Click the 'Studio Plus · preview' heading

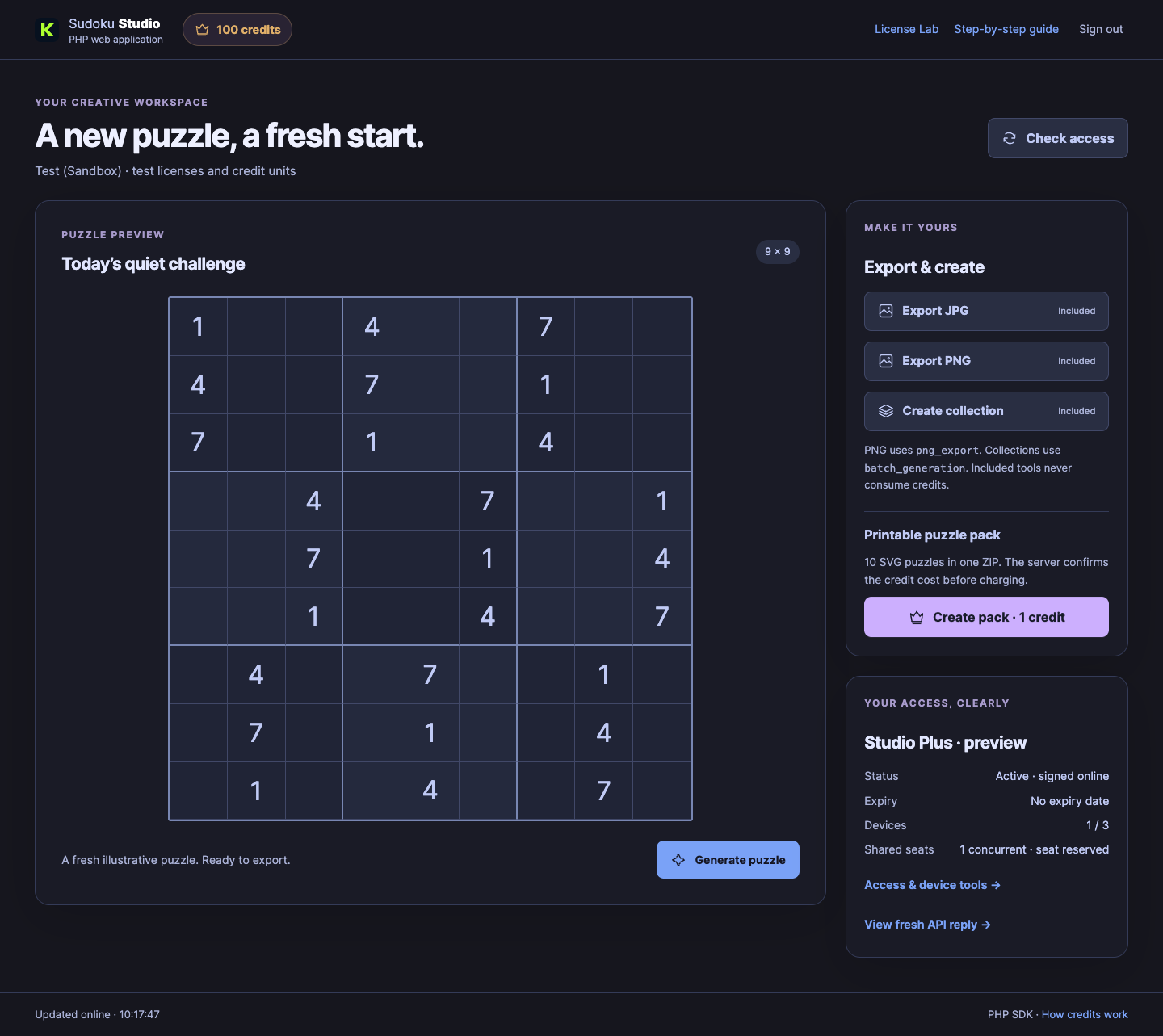945,743
